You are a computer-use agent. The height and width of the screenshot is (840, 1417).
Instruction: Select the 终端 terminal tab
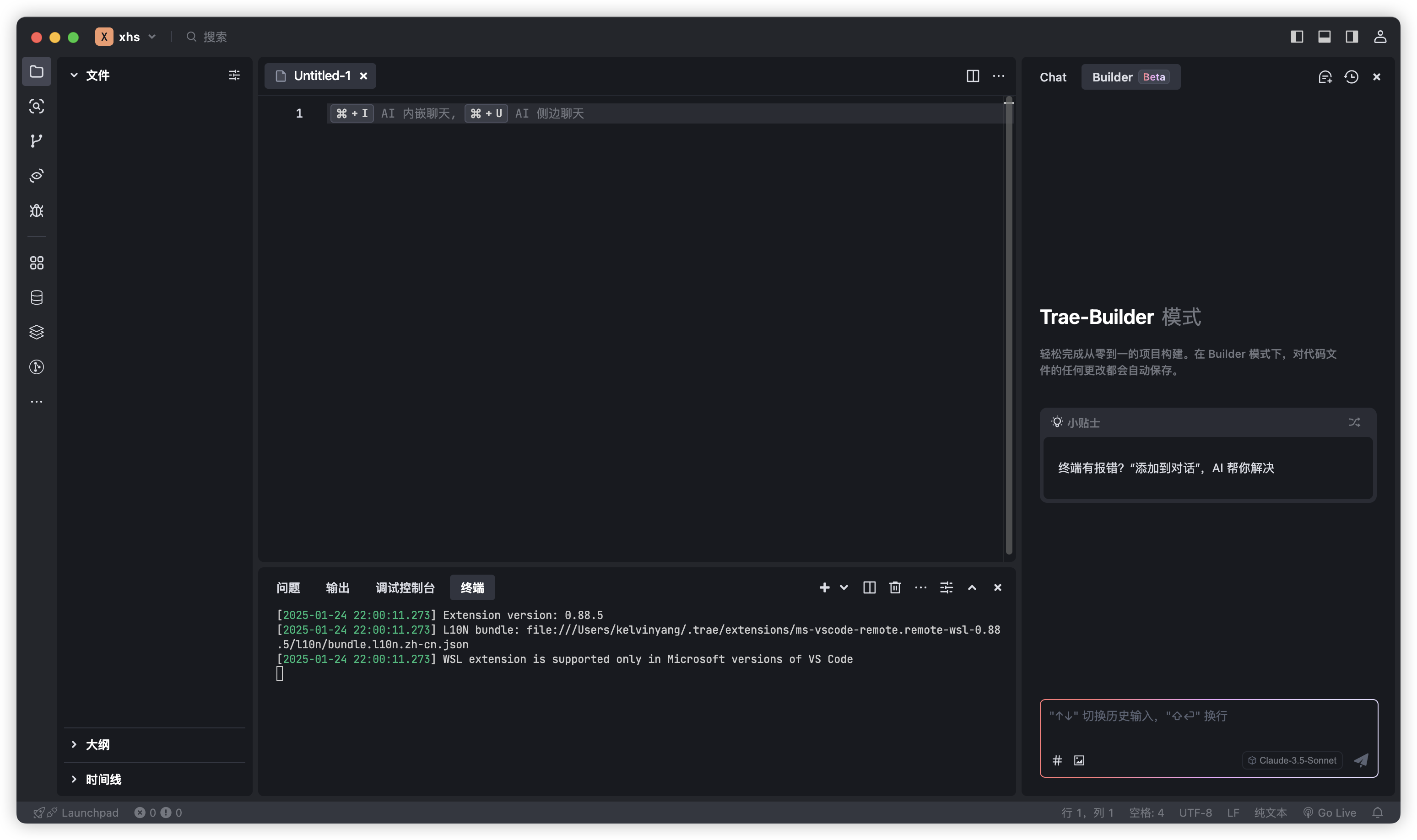(472, 587)
